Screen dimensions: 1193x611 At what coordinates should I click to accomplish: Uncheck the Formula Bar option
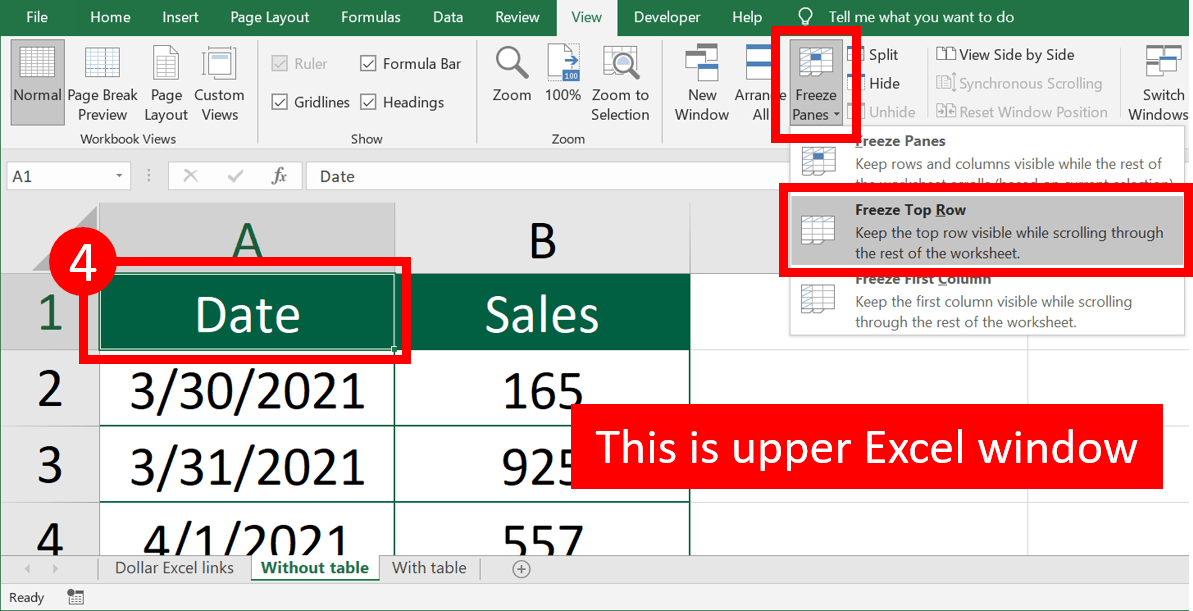[367, 63]
